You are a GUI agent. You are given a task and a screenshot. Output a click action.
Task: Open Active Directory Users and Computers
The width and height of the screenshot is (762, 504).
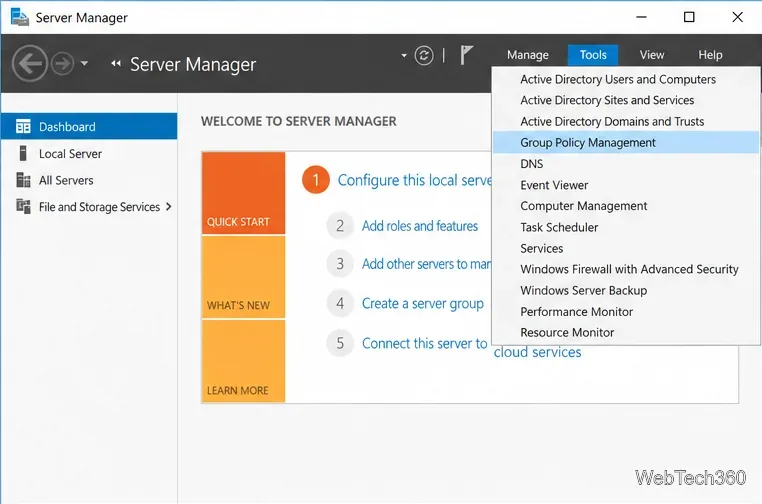pyautogui.click(x=626, y=79)
